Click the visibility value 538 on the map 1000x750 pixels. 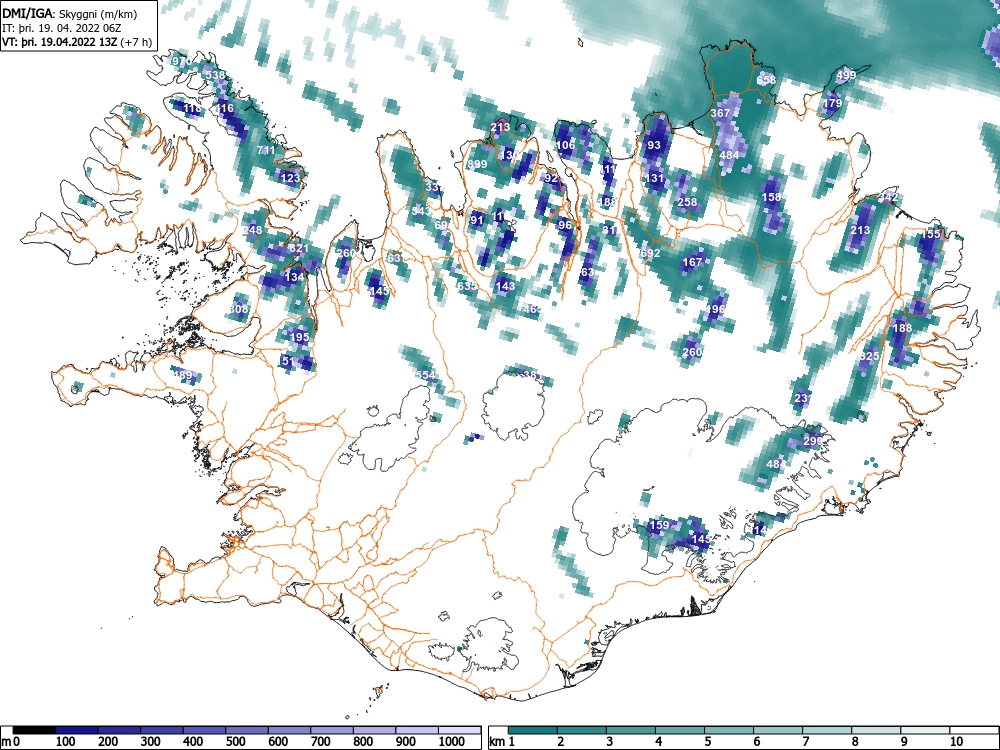[x=215, y=75]
